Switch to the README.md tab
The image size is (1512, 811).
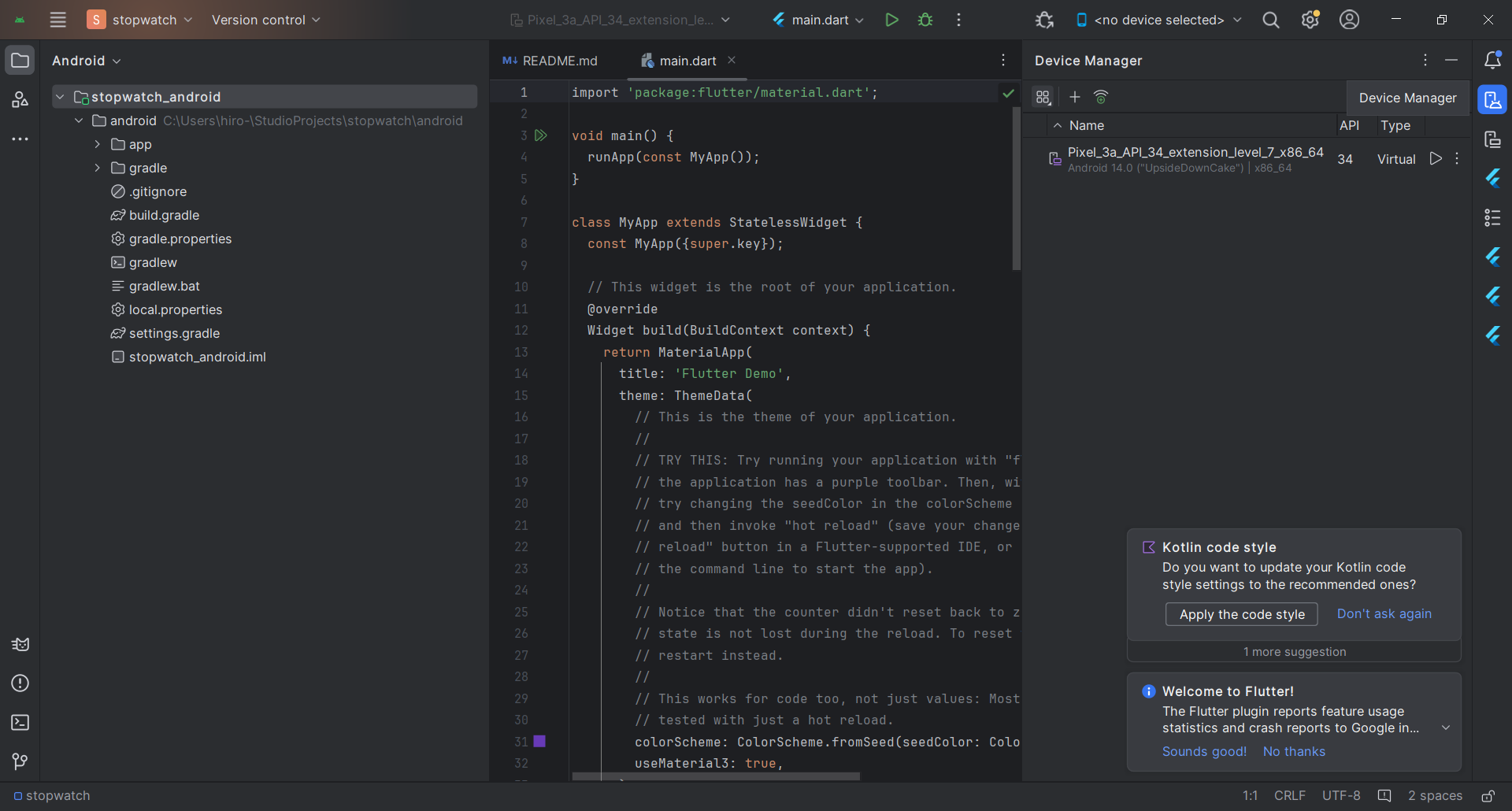551,61
